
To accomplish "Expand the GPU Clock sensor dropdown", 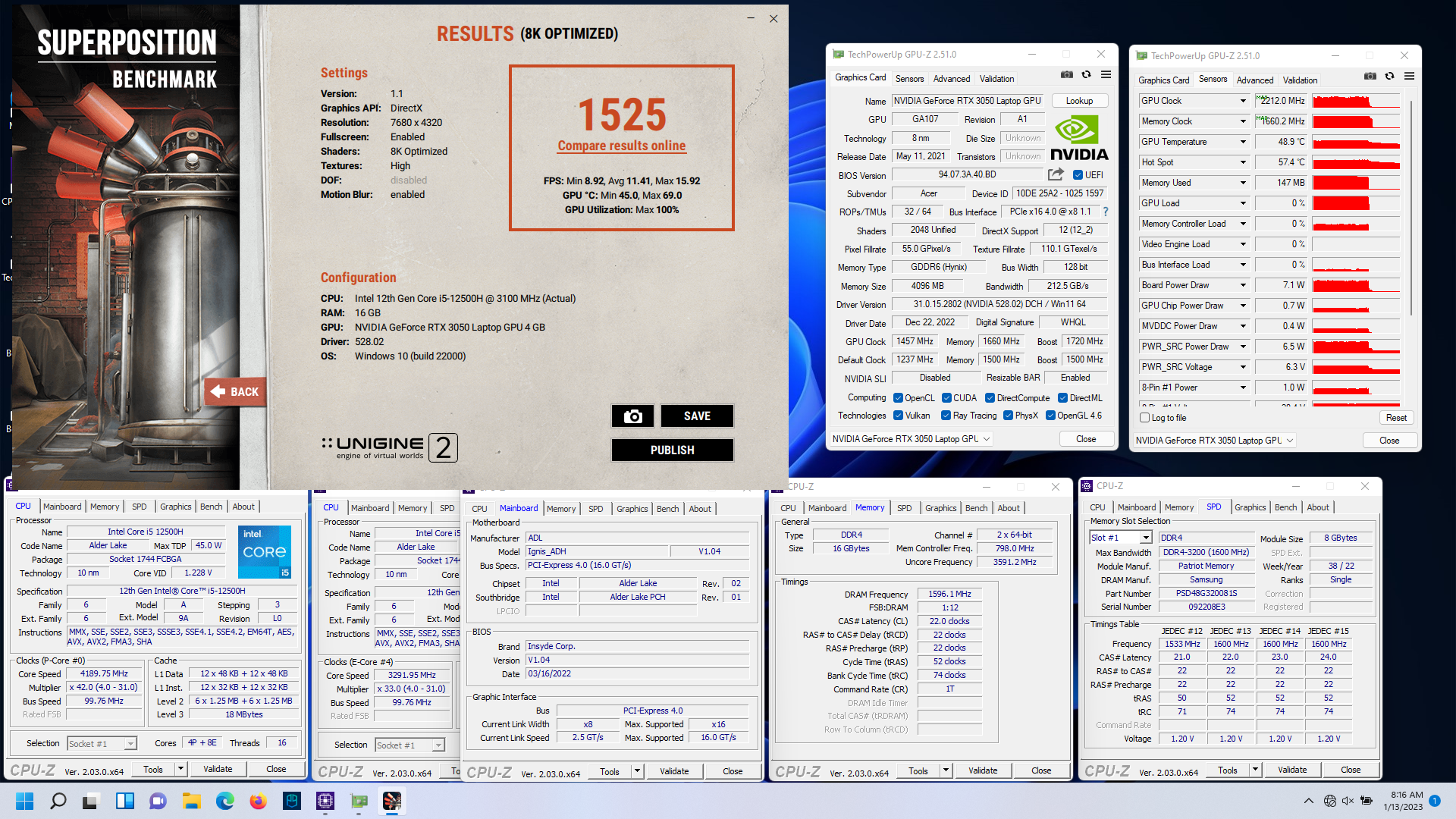I will click(x=1243, y=101).
